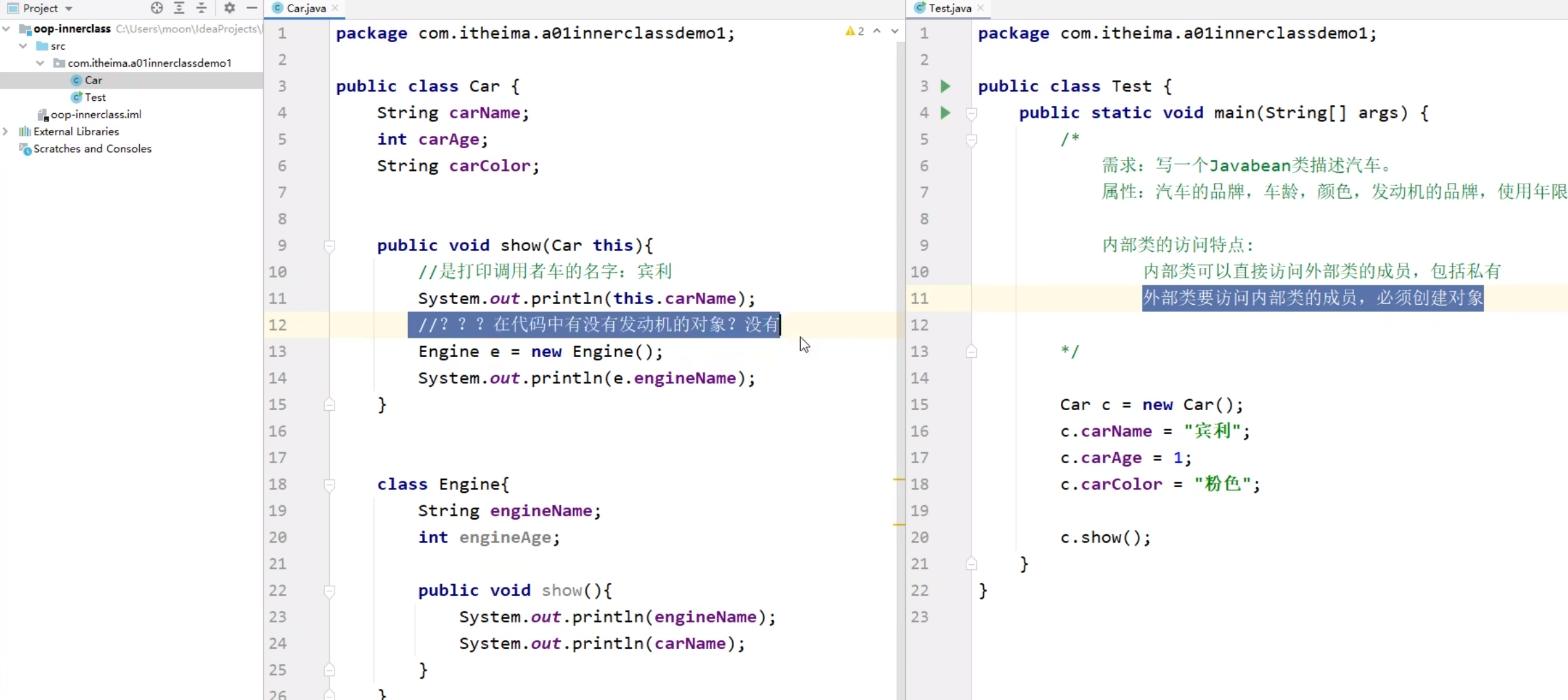1568x700 pixels.
Task: Hide the Project tool window
Action: (x=252, y=8)
